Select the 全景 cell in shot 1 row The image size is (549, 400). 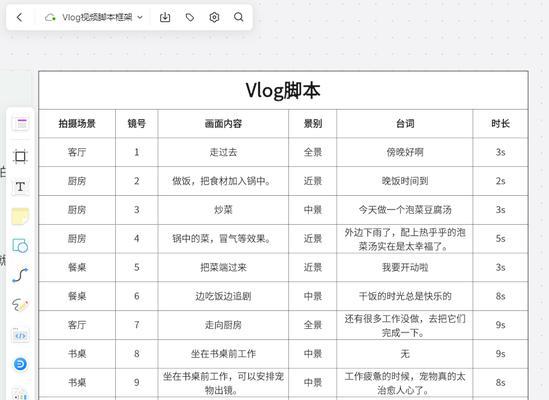click(x=313, y=152)
